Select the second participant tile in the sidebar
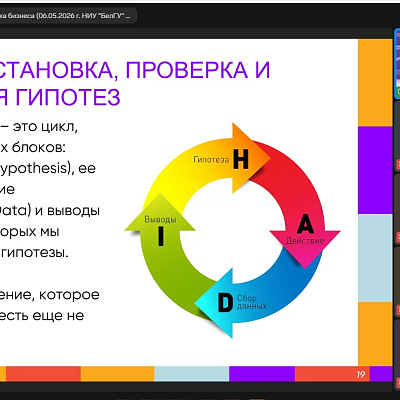 point(397,137)
